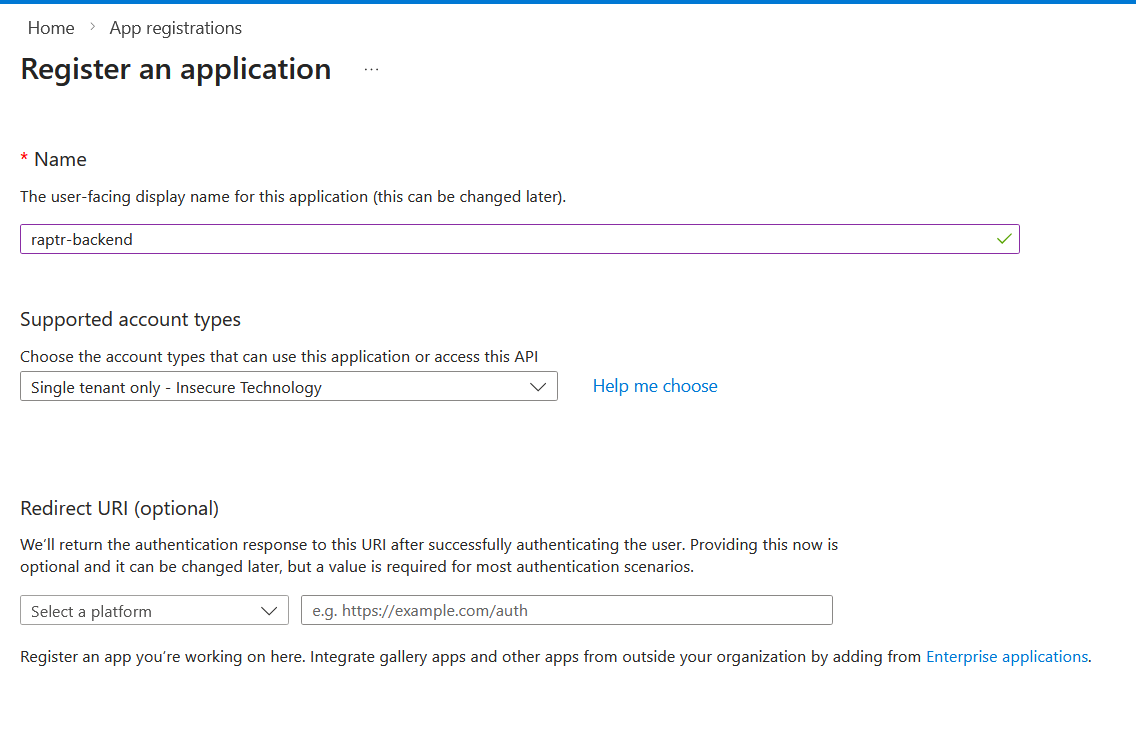
Task: Navigate to Home in the breadcrumb
Action: click(x=51, y=28)
